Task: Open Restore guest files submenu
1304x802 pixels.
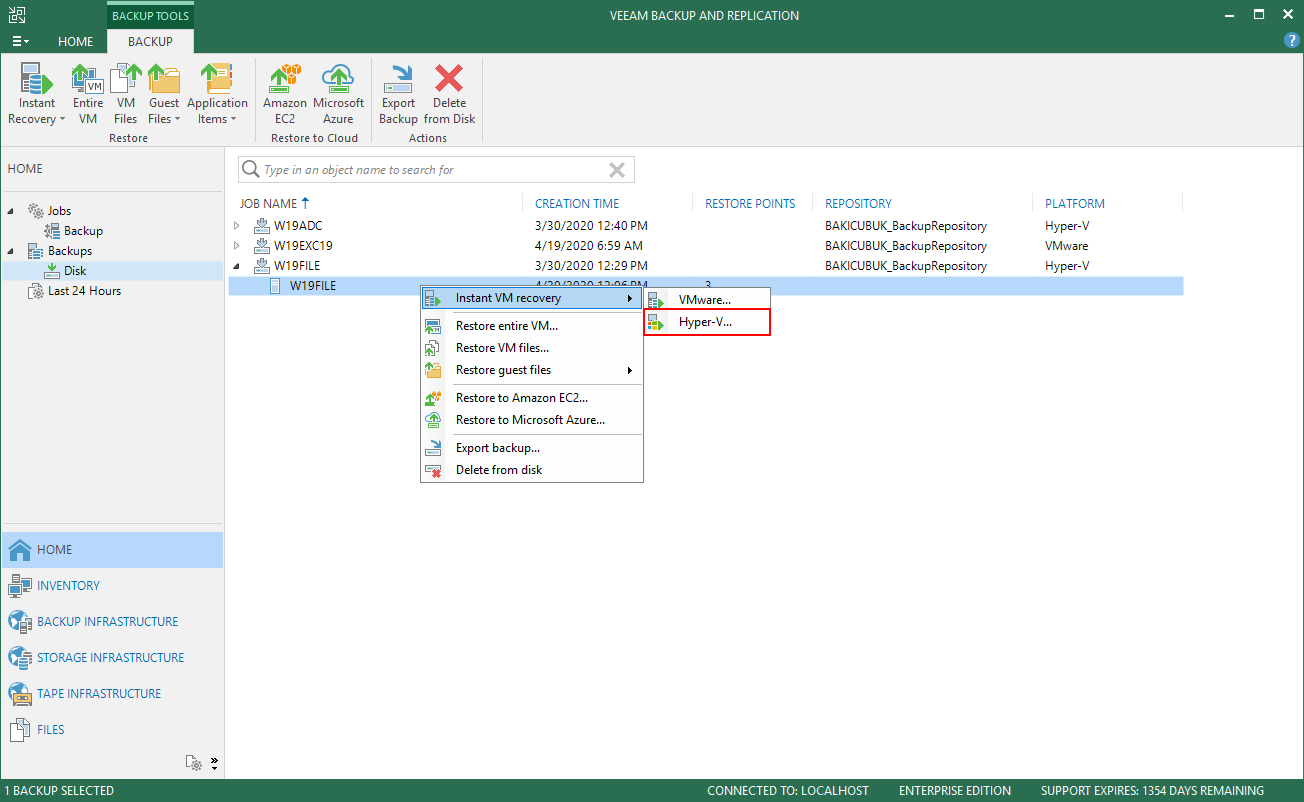Action: pos(531,370)
